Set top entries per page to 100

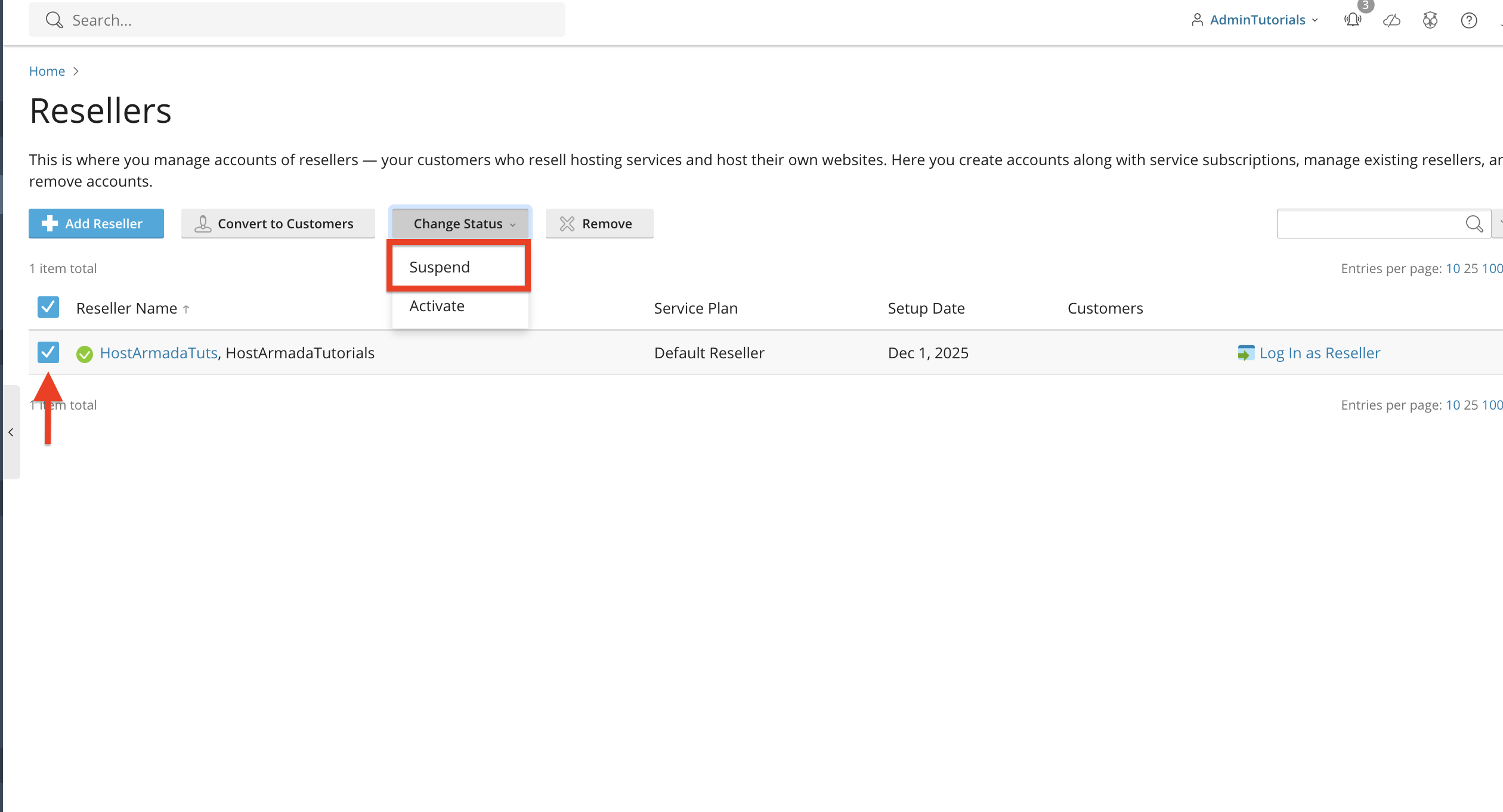[x=1492, y=268]
